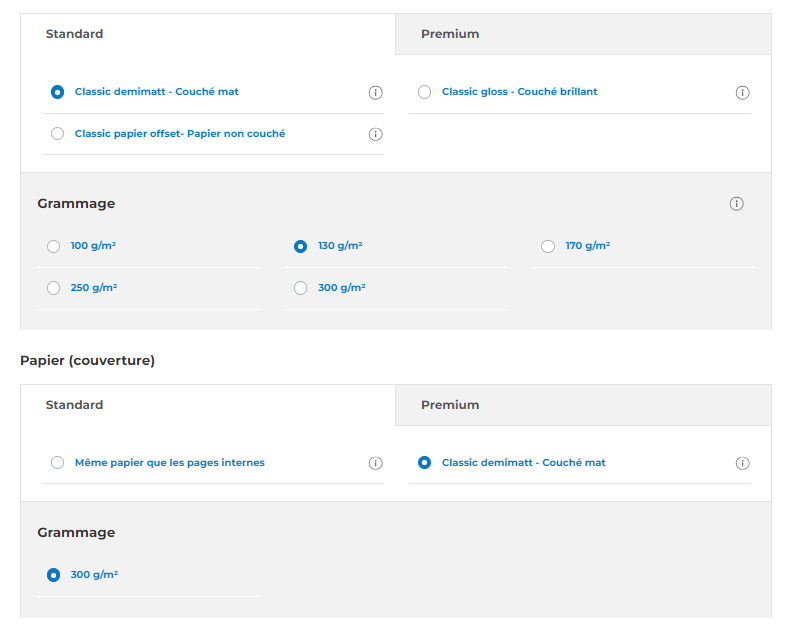Show info for Classic gloss - Couché brillant
Image resolution: width=793 pixels, height=636 pixels.
pyautogui.click(x=742, y=93)
